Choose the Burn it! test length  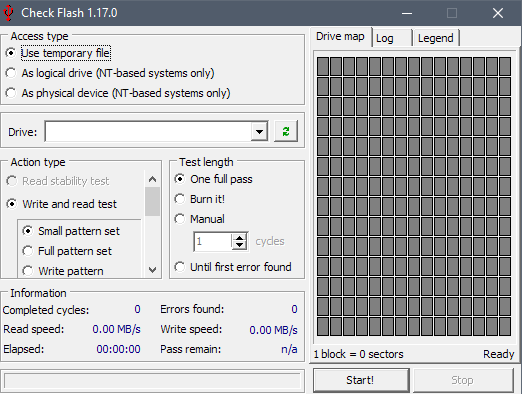200,199
